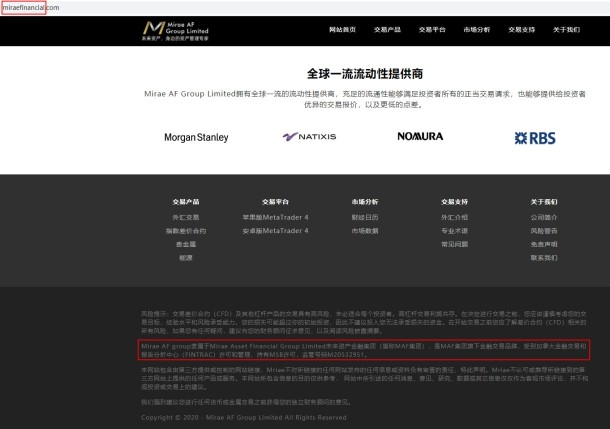The width and height of the screenshot is (610, 429).
Task: Click the 交易平台 footer column heading
Action: click(275, 201)
